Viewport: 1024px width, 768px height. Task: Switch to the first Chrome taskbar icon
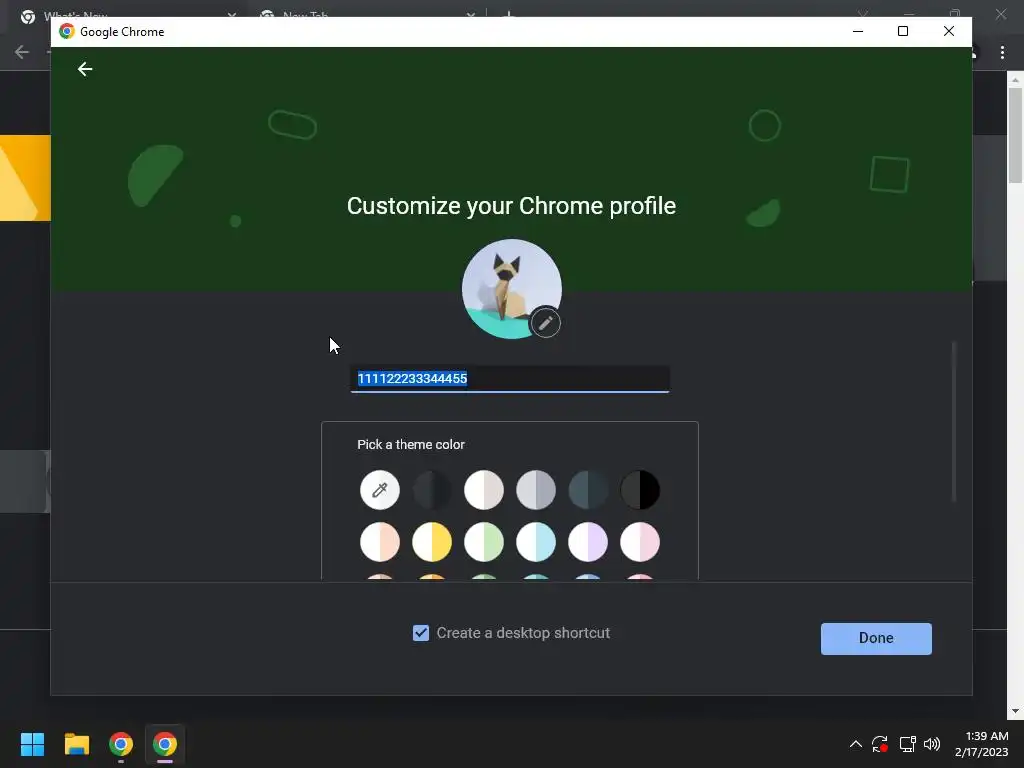click(121, 744)
